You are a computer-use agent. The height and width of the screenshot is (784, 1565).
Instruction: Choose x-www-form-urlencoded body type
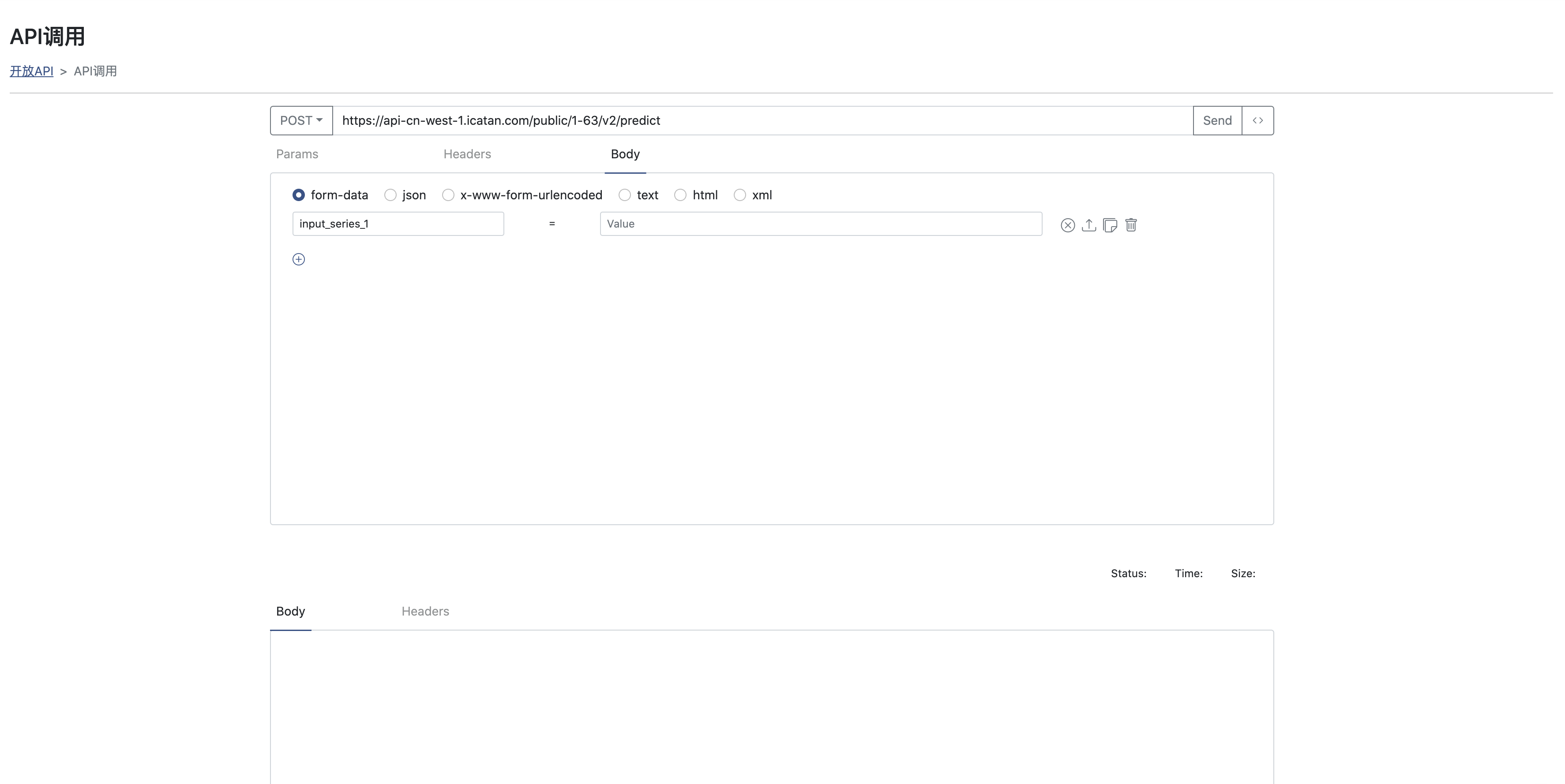point(448,195)
